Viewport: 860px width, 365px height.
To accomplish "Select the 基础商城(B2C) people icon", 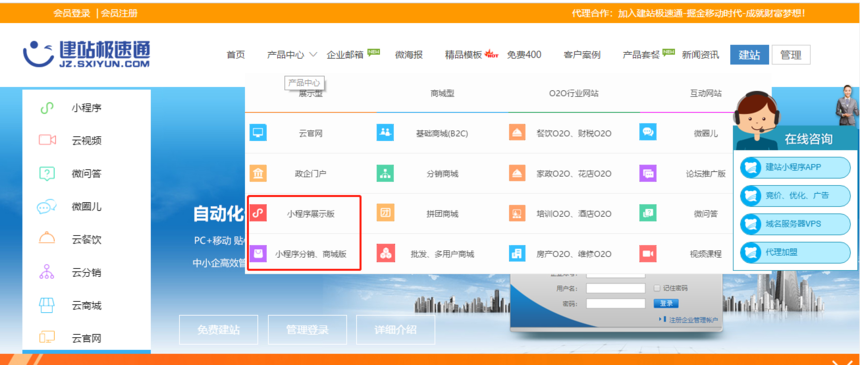I will 385,132.
